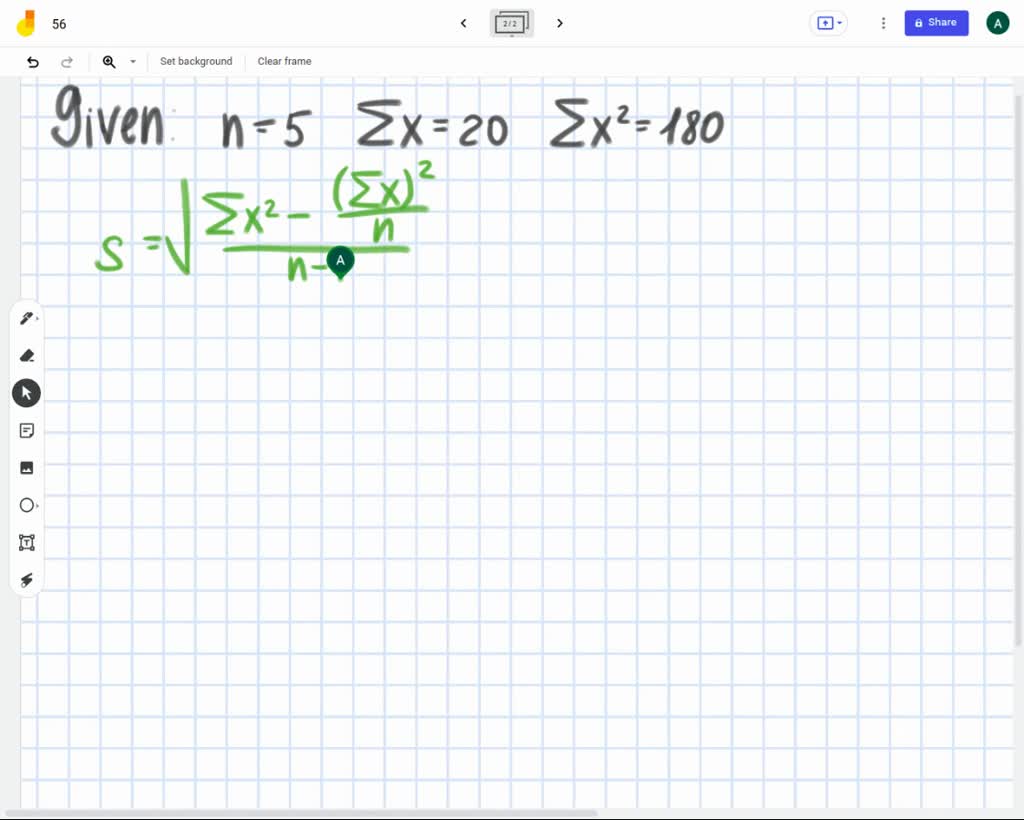The width and height of the screenshot is (1024, 820).
Task: Click the Share button
Action: (936, 23)
